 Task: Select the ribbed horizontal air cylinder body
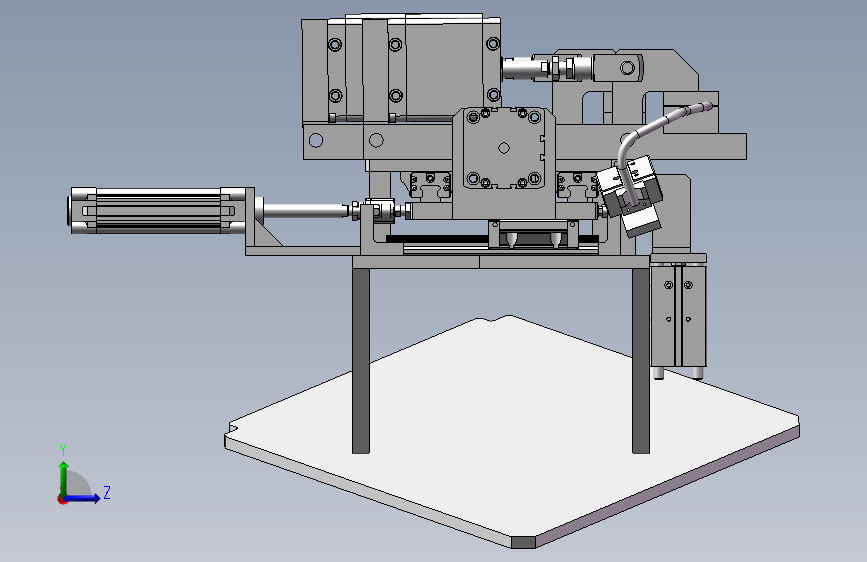tap(158, 210)
